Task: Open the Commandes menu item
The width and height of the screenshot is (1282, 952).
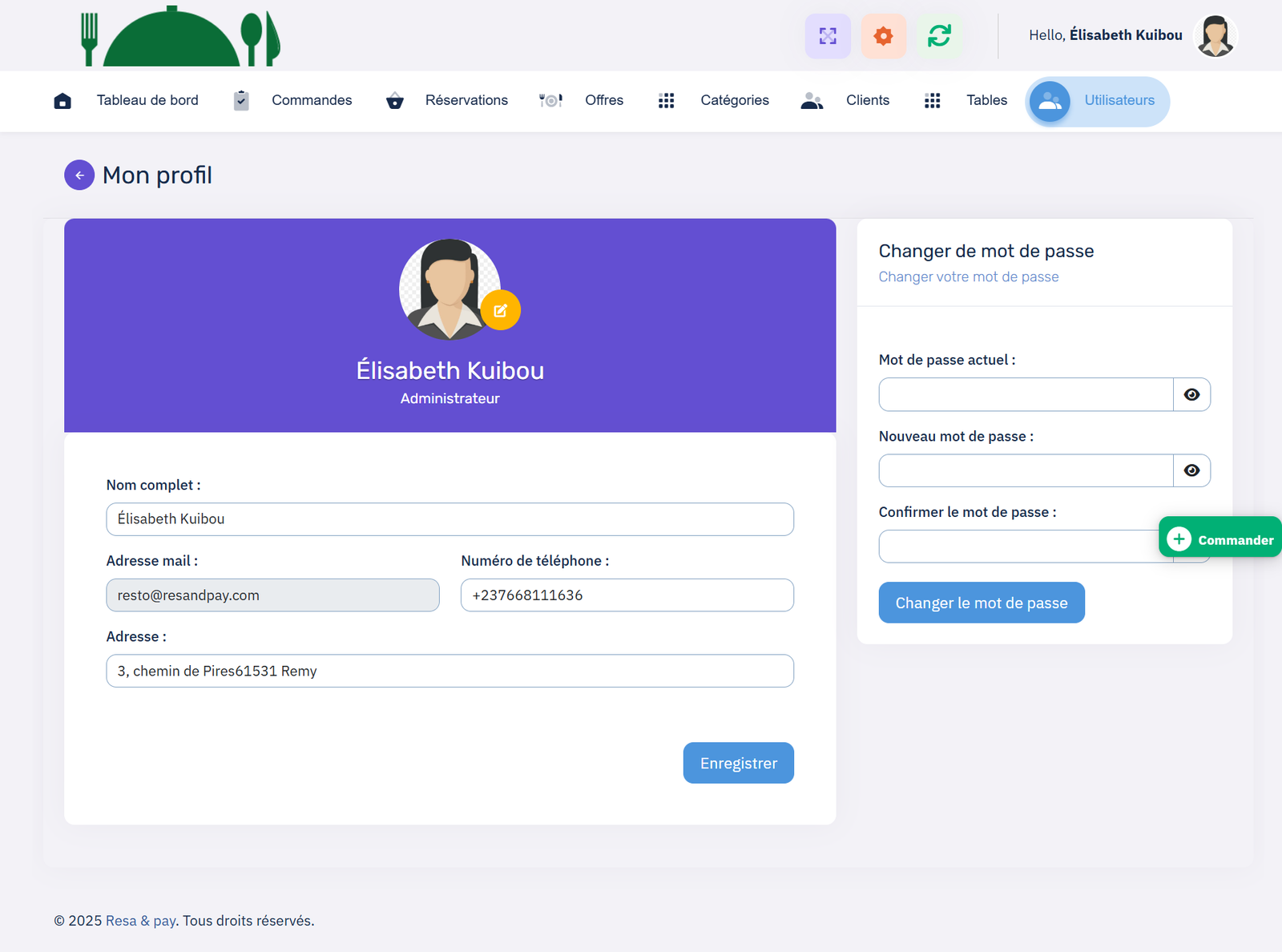Action: coord(311,100)
